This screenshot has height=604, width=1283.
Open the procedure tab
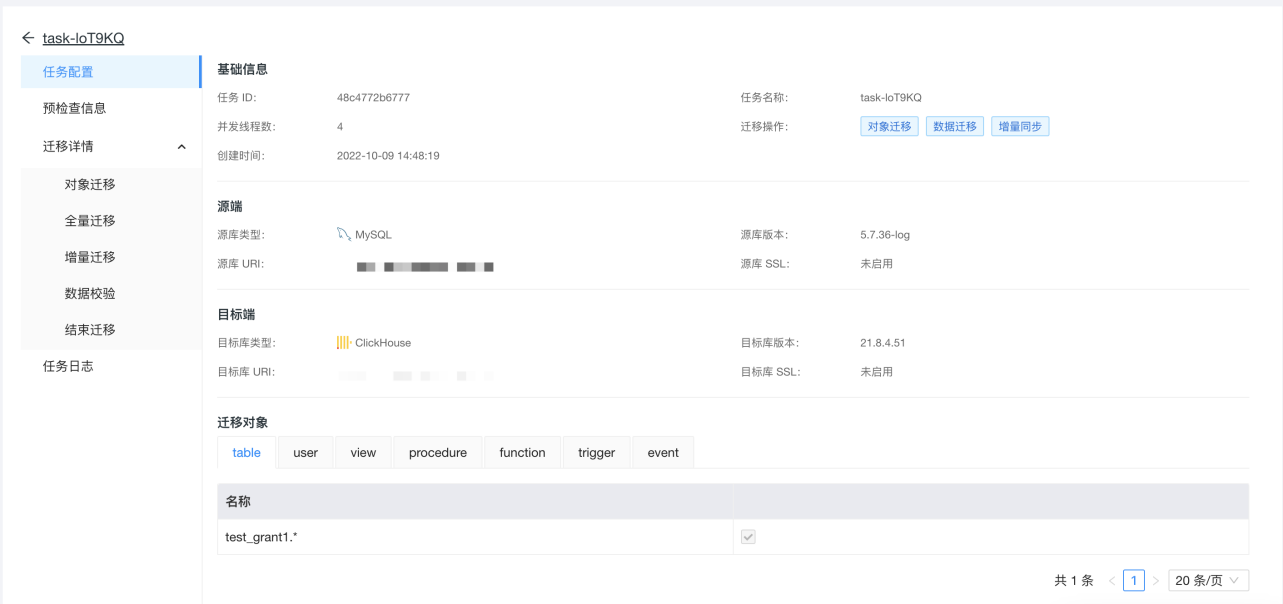[x=438, y=452]
